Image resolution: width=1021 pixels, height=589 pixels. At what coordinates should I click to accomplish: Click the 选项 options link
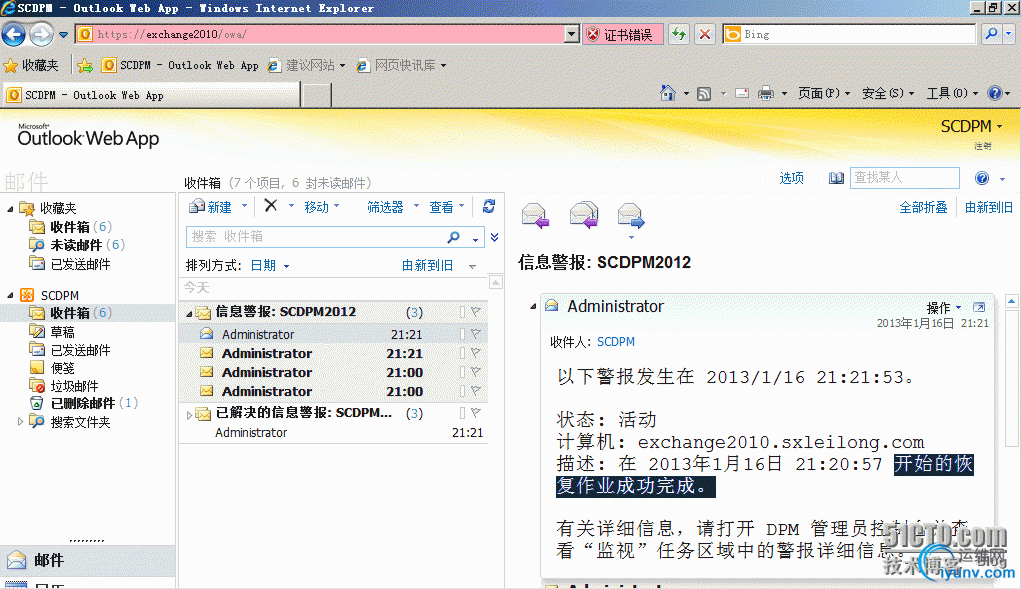pos(791,178)
